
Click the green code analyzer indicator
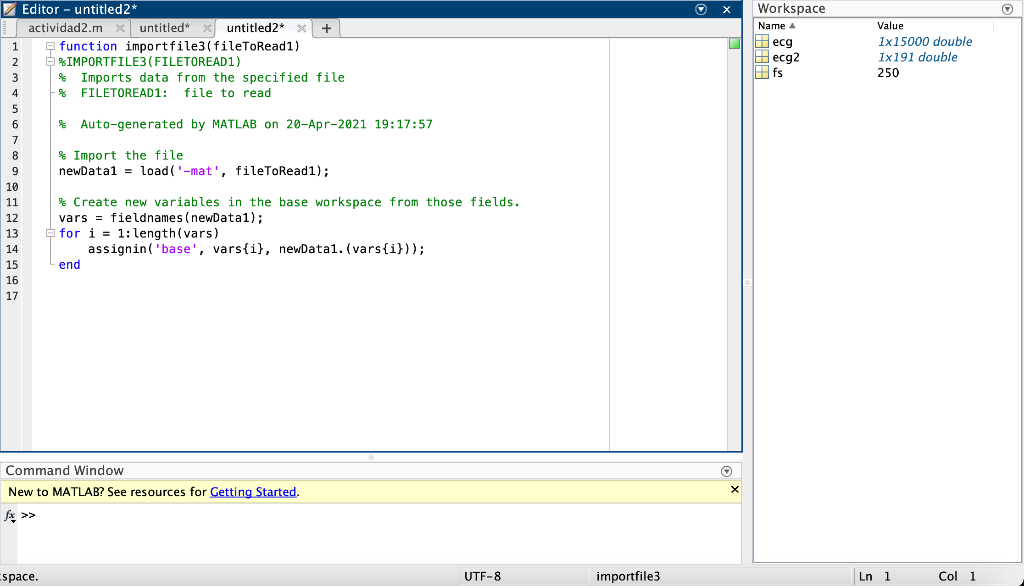tap(734, 44)
